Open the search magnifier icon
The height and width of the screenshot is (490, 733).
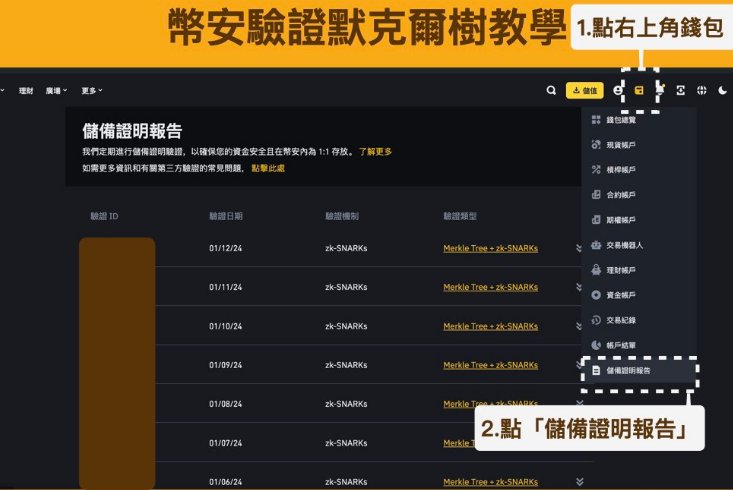tap(551, 90)
